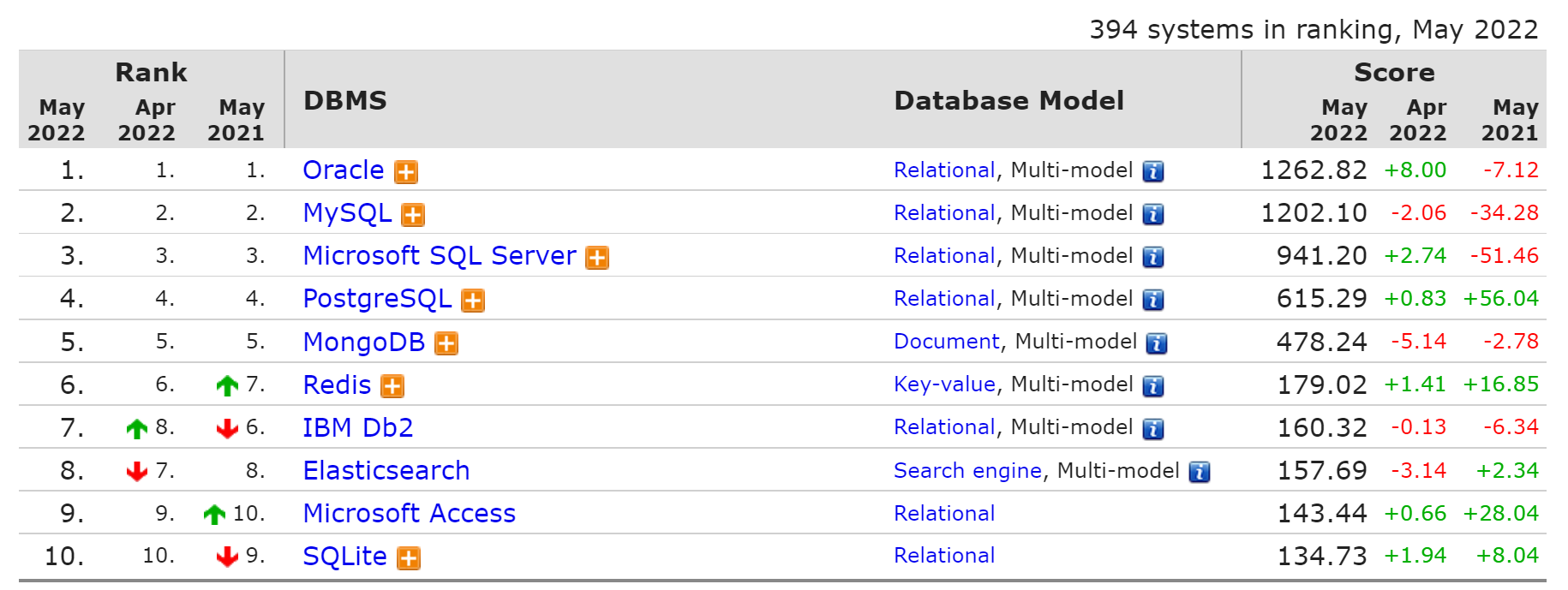This screenshot has height=590, width=1568.
Task: Open the Elasticsearch link
Action: 386,470
